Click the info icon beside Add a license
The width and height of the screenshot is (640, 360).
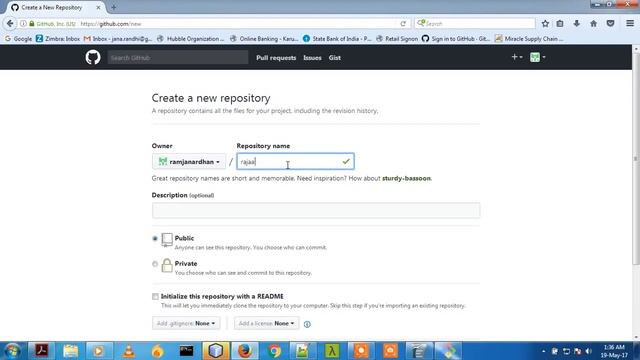pyautogui.click(x=307, y=324)
